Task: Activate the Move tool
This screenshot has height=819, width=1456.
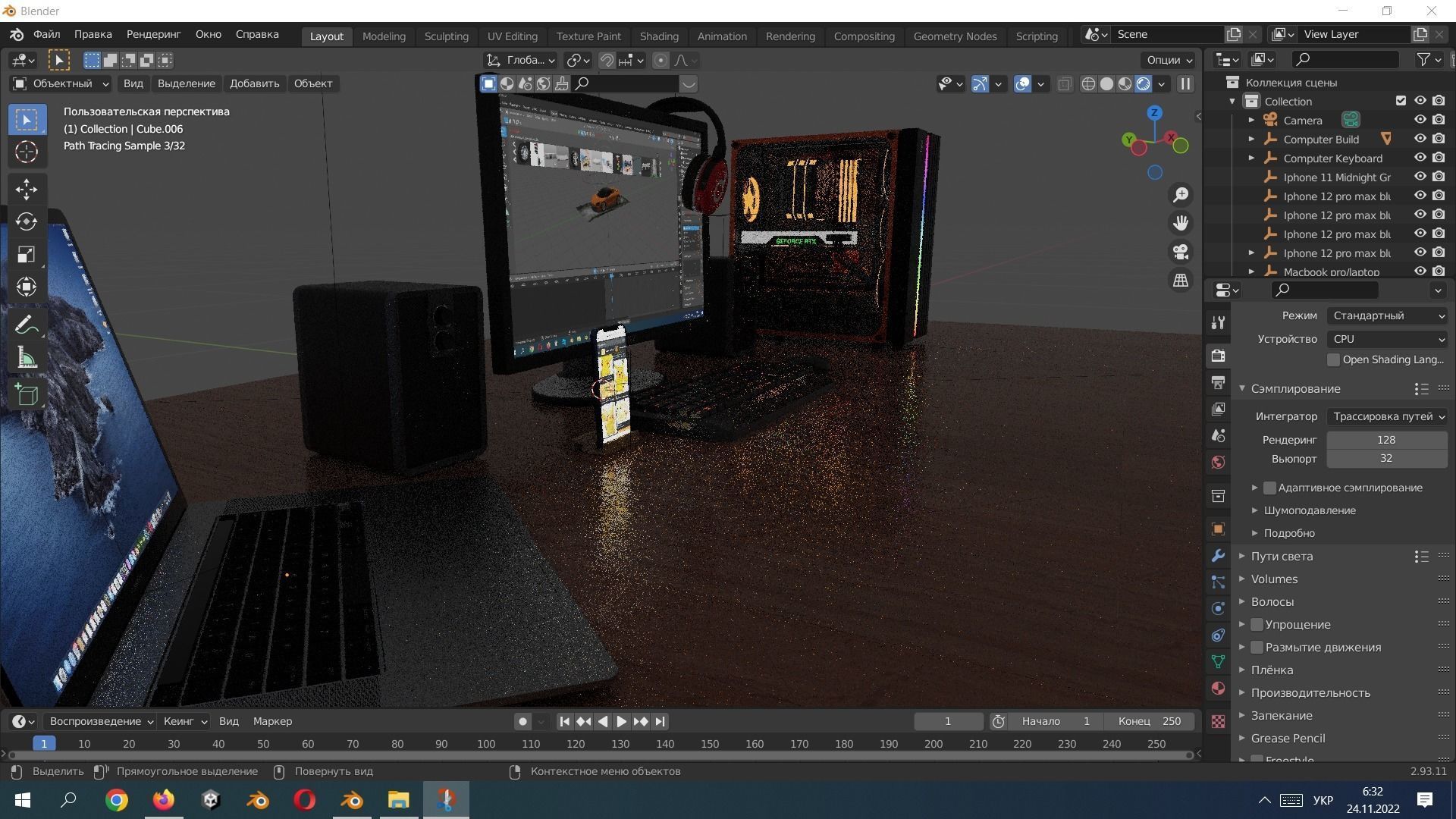Action: pos(27,189)
